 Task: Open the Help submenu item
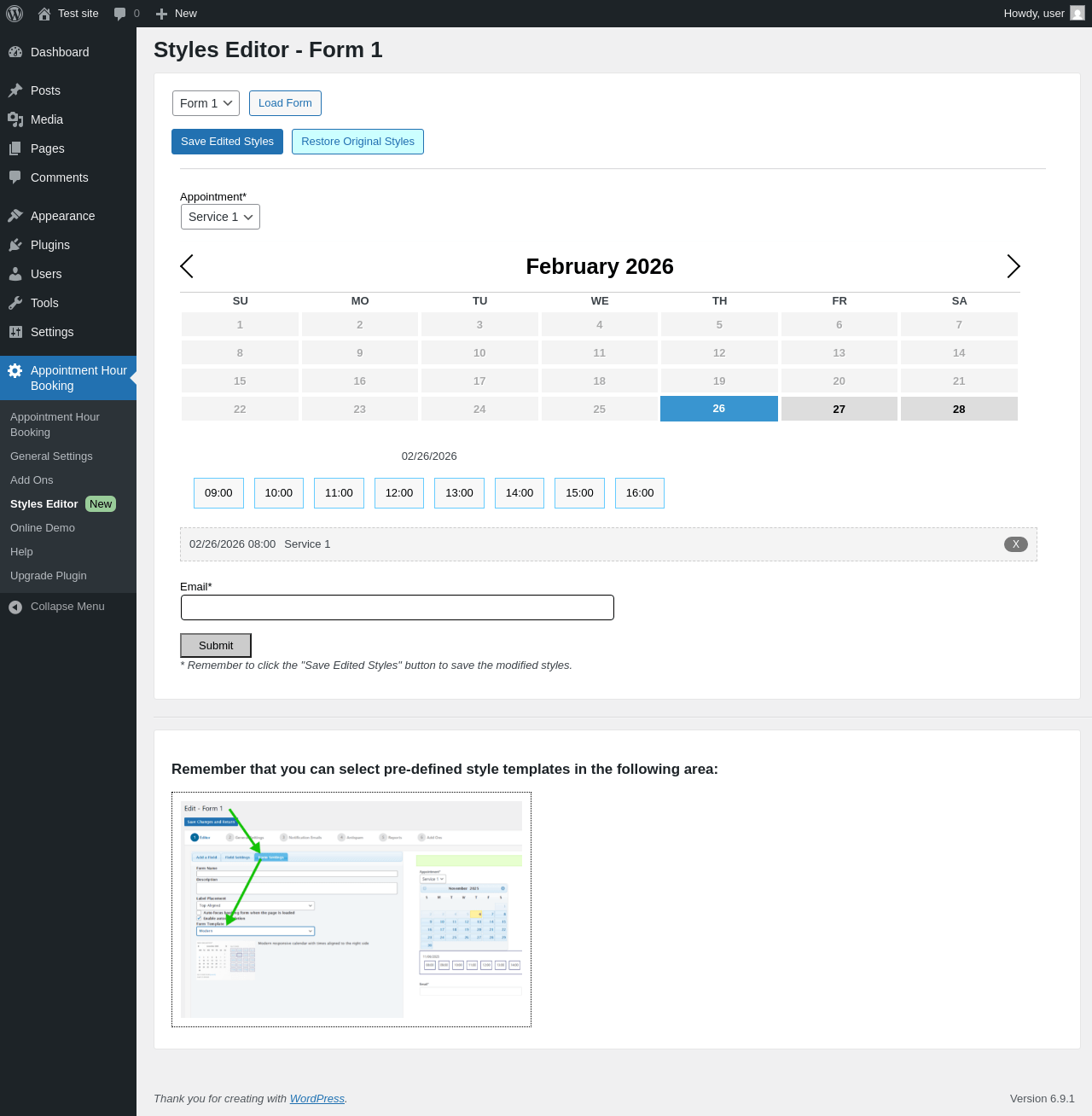point(21,552)
